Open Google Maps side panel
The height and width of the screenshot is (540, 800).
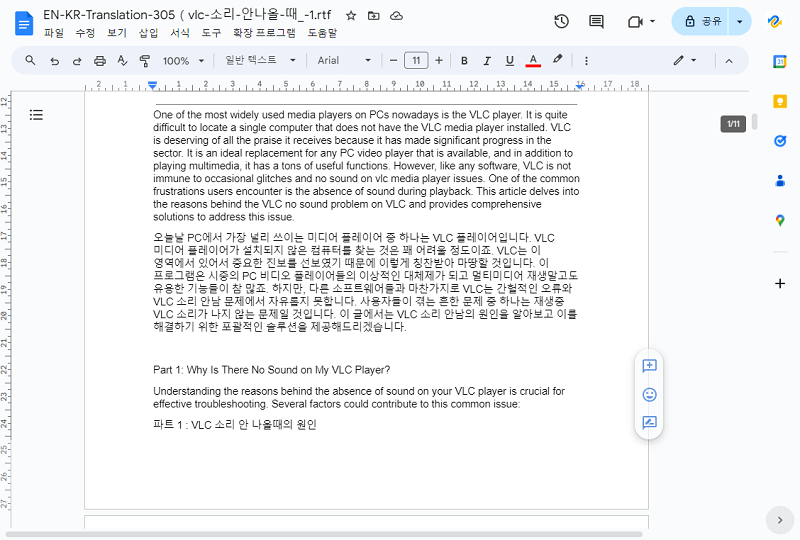tap(780, 220)
